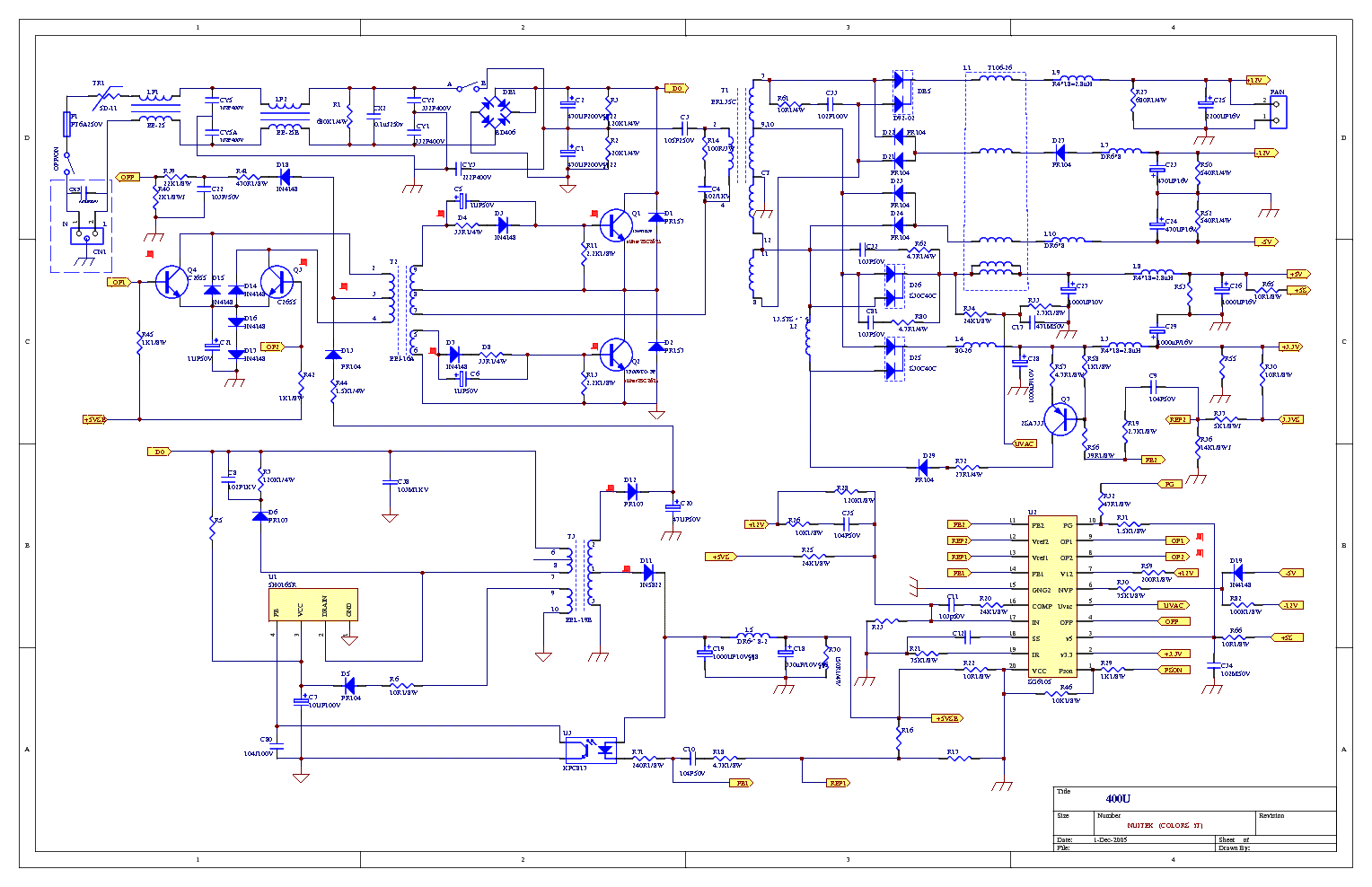The image size is (1372, 887).
Task: Select the -12V output net label beside R50
Action: point(1264,153)
